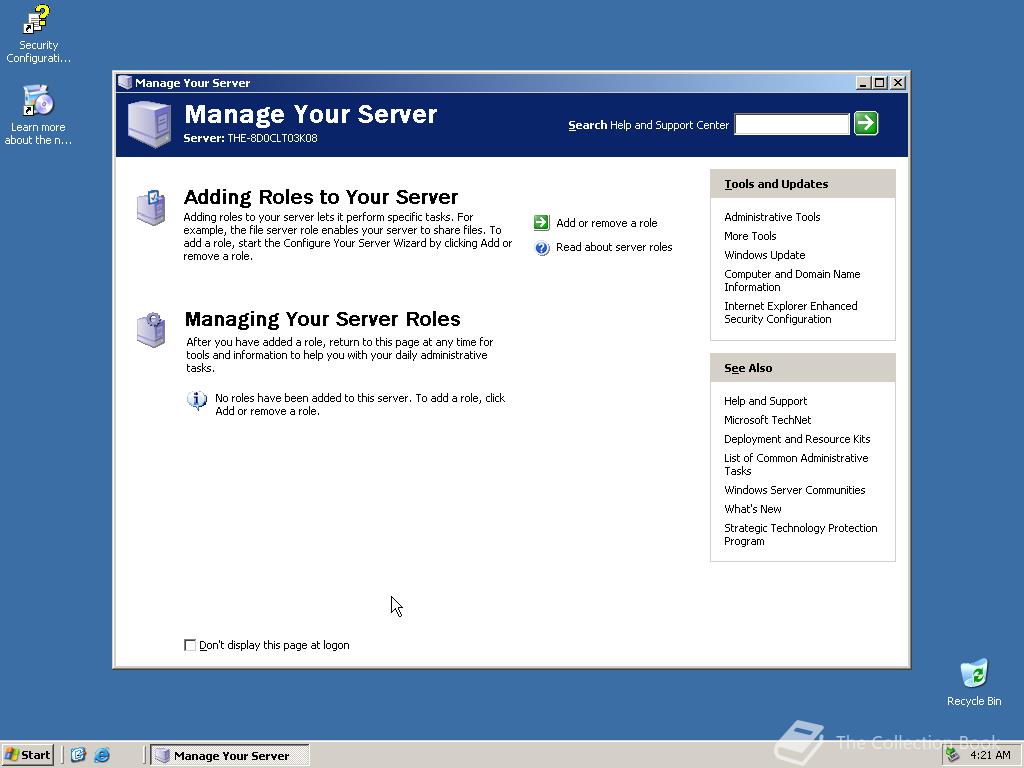Click the blue question mark help icon
The height and width of the screenshot is (768, 1024).
541,248
